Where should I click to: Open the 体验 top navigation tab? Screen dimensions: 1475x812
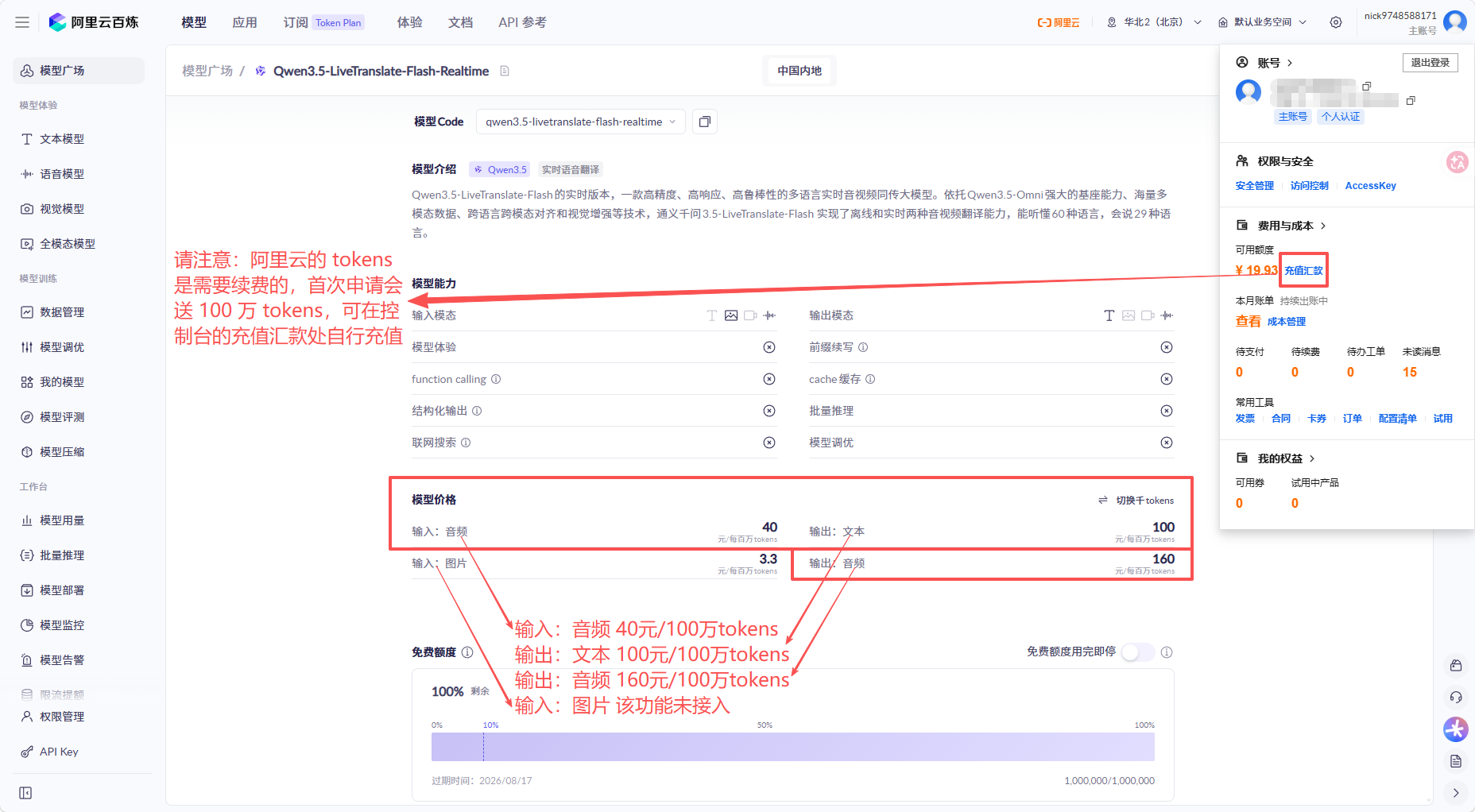coord(410,22)
